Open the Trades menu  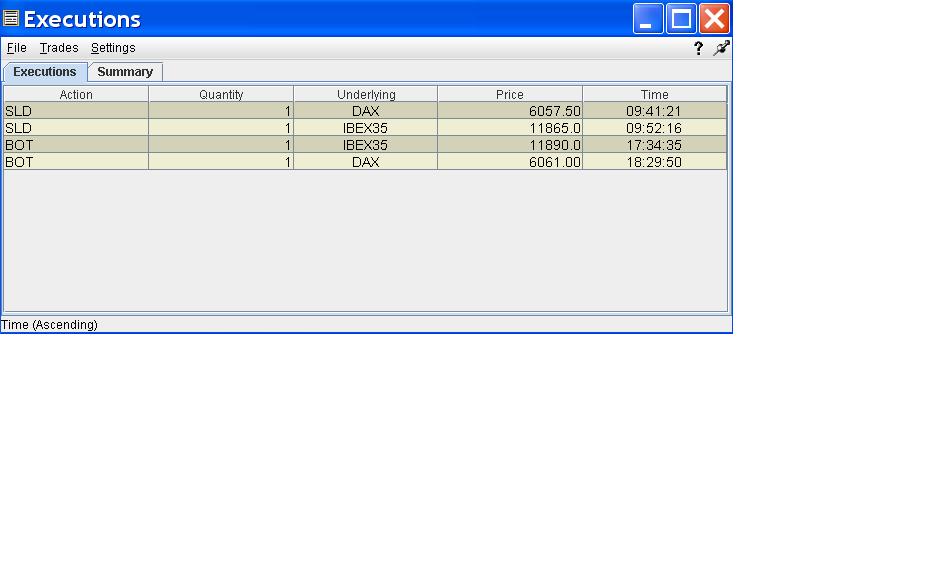(x=59, y=48)
